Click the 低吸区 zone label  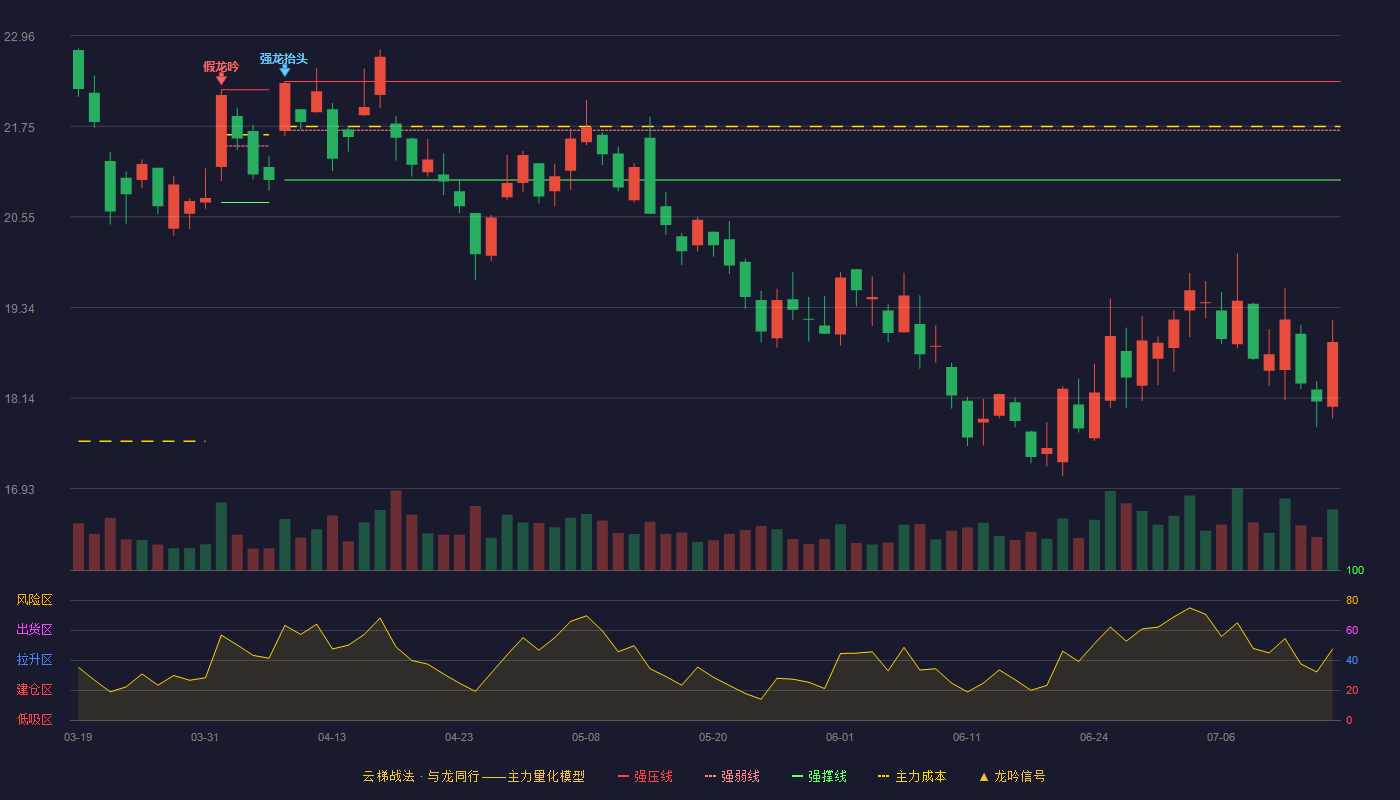click(x=34, y=719)
